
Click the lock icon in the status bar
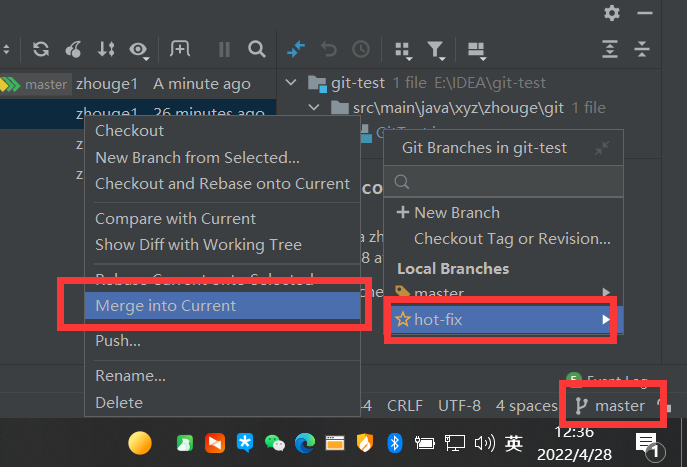click(665, 406)
